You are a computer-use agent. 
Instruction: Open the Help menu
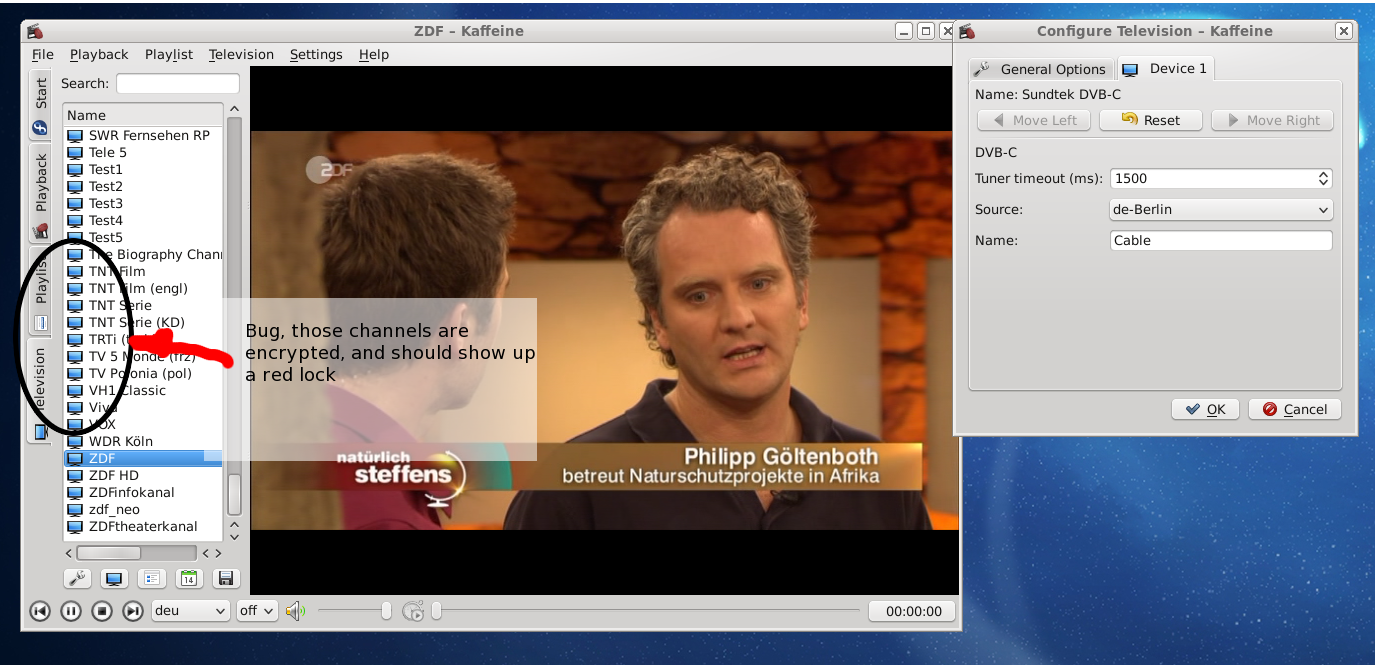374,54
